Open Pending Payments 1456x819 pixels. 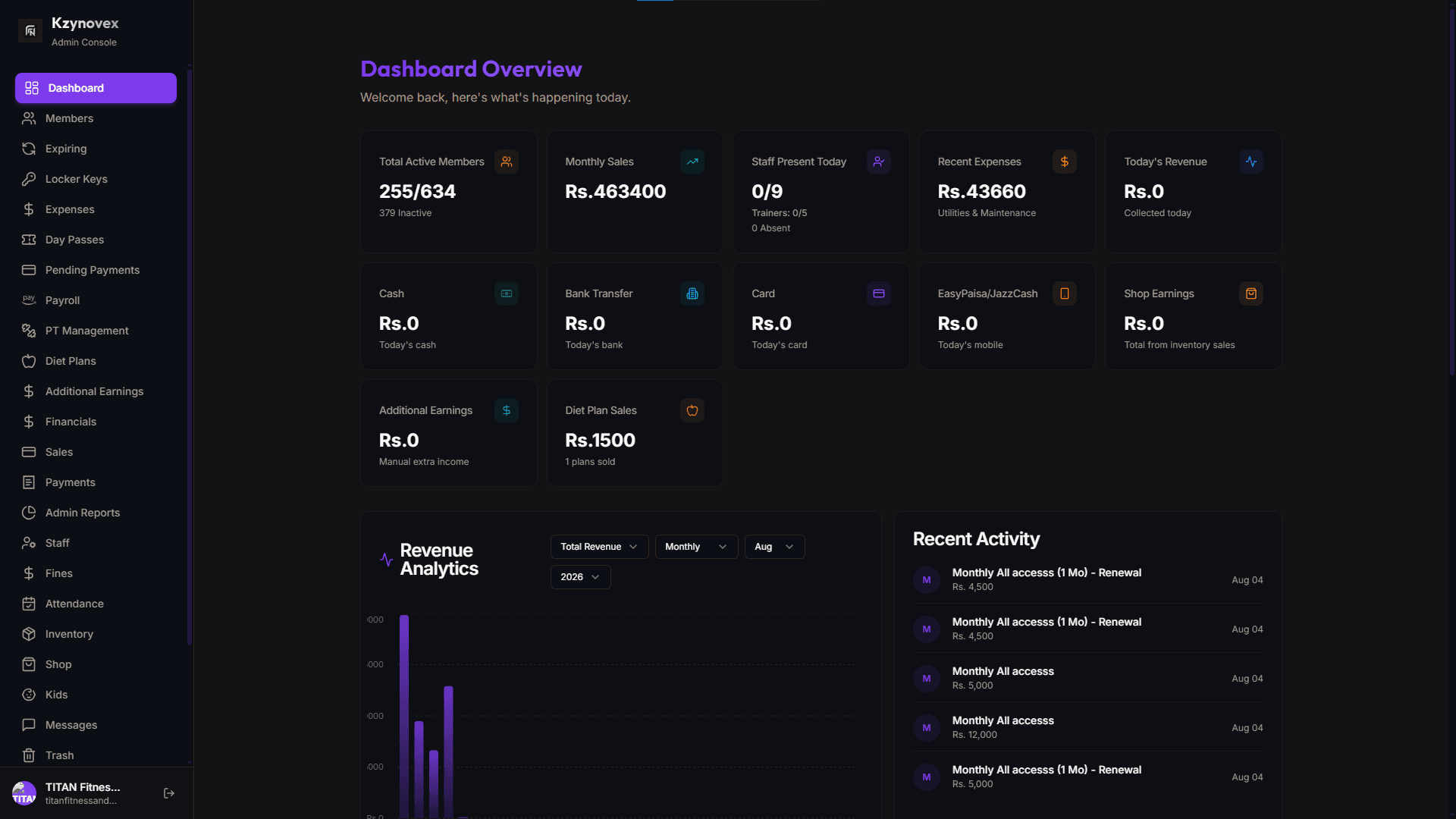[x=96, y=270]
